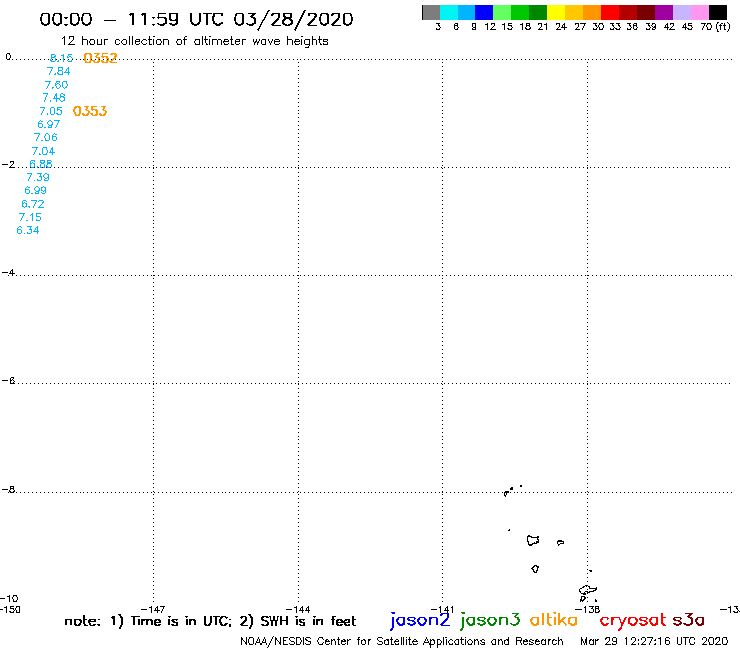Click the latitude axis label -6
Screen dimensions: 740x650
(x=8, y=380)
